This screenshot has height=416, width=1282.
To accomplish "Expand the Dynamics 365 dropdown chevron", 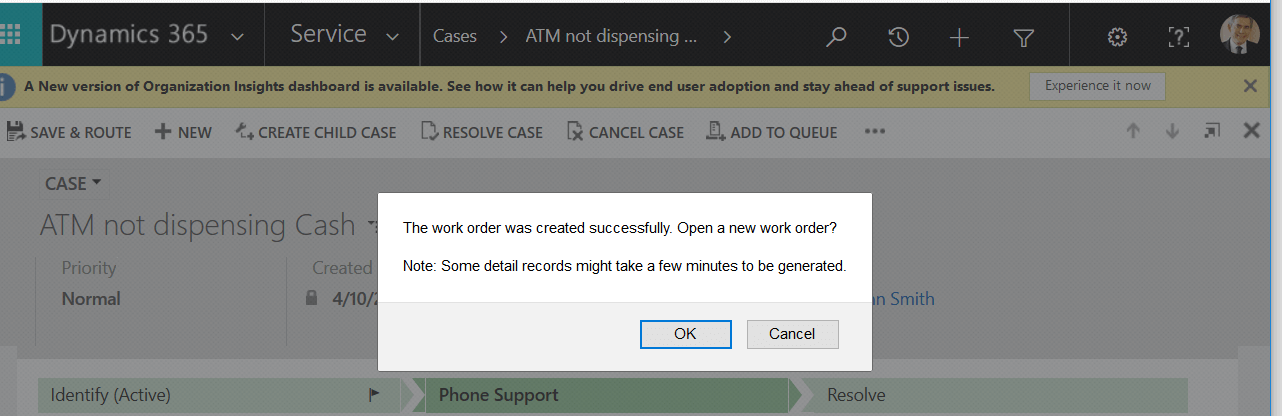I will (237, 36).
